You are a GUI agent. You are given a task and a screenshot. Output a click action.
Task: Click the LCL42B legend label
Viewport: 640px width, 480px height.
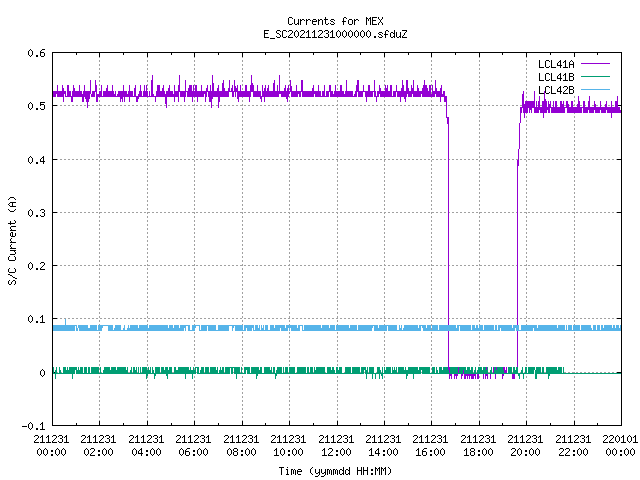coord(556,90)
